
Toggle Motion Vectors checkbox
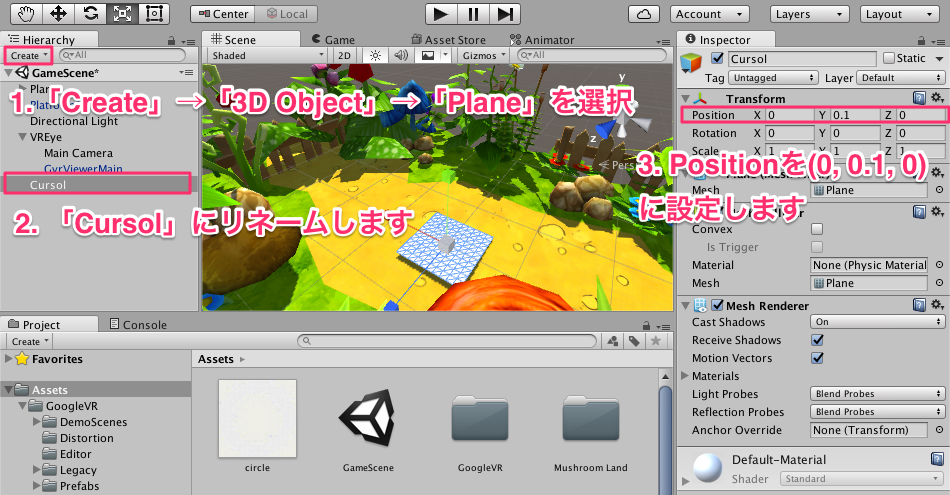tap(817, 358)
